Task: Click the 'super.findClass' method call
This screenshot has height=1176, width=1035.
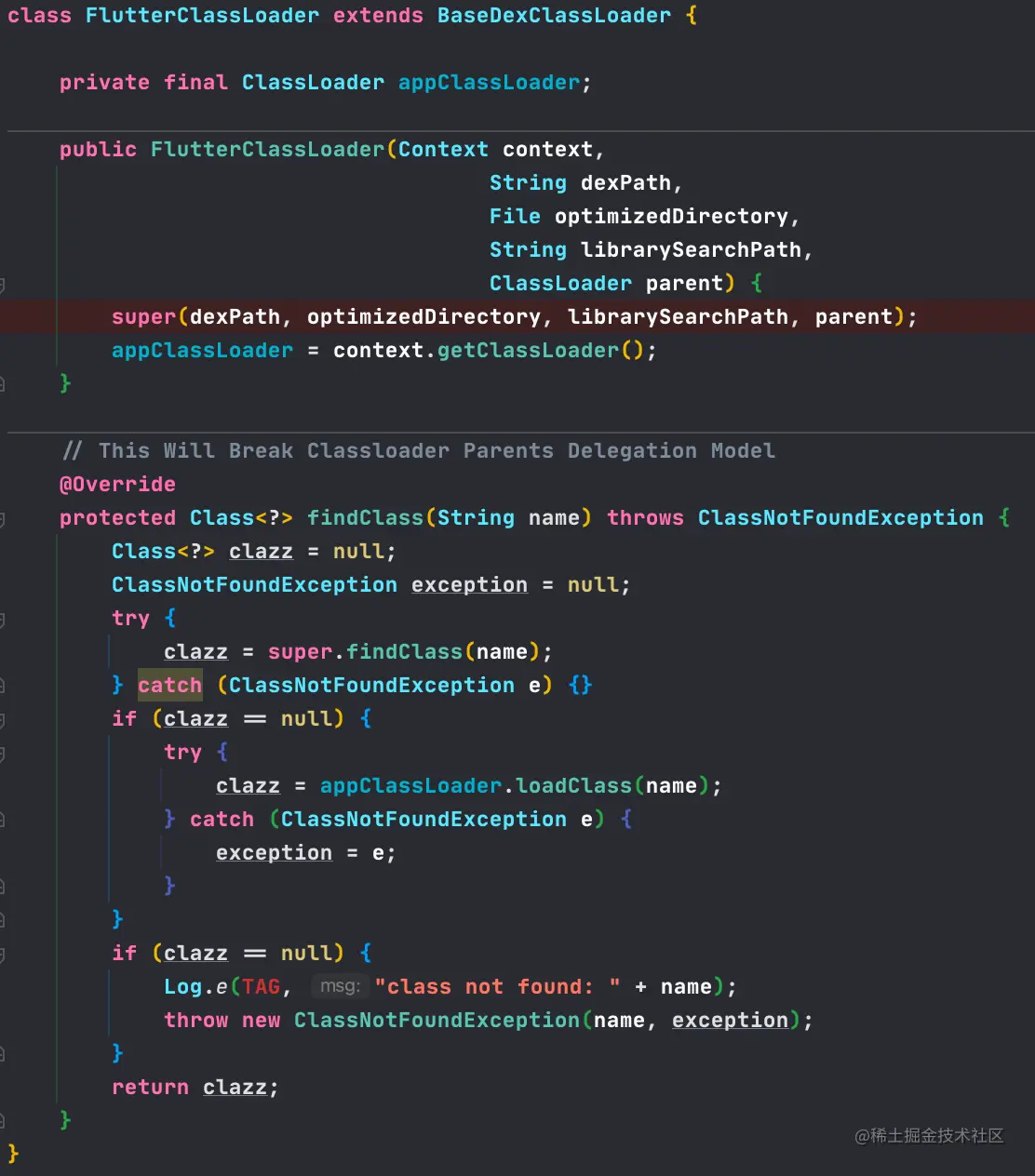Action: tap(365, 652)
